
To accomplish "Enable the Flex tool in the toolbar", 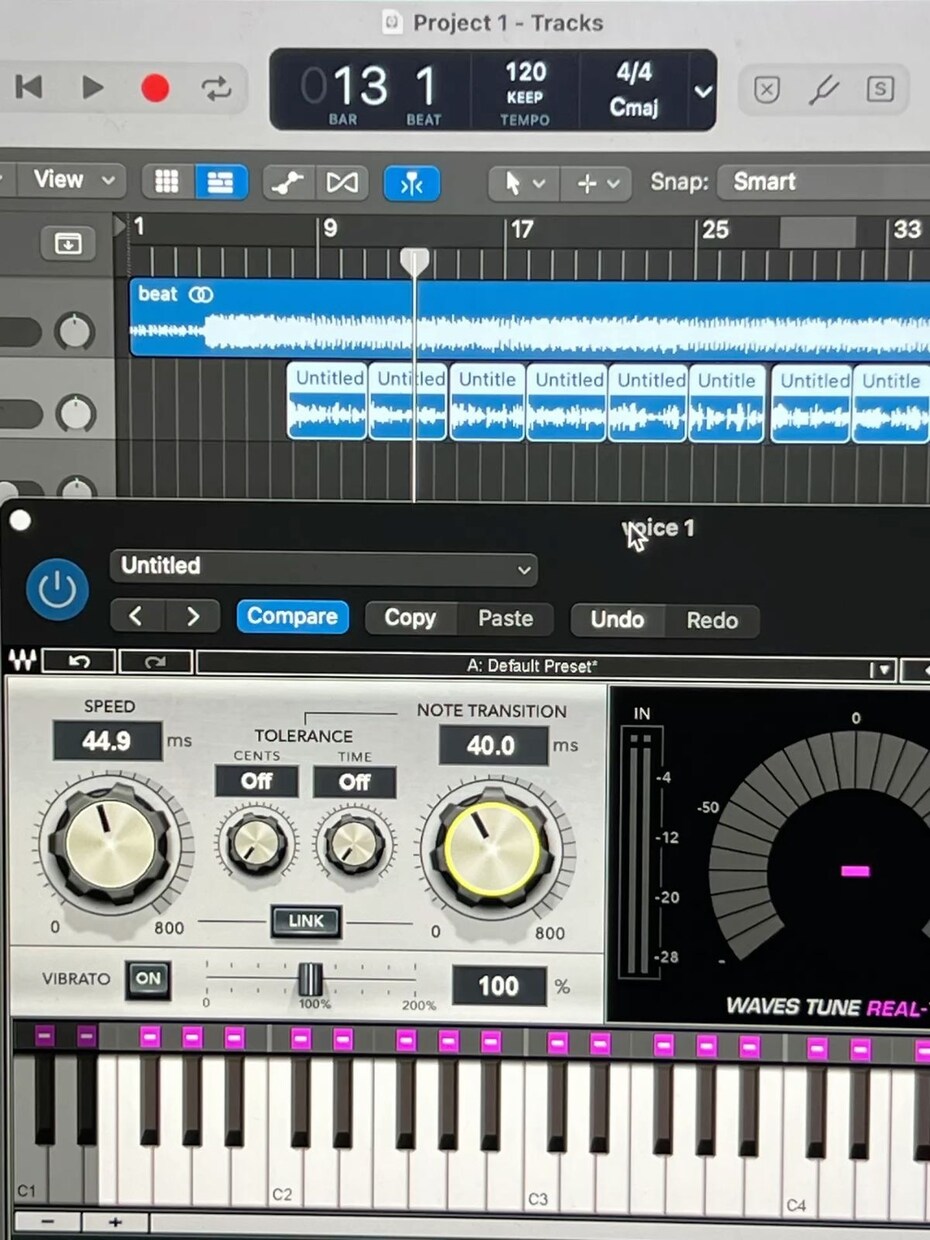I will [x=412, y=183].
